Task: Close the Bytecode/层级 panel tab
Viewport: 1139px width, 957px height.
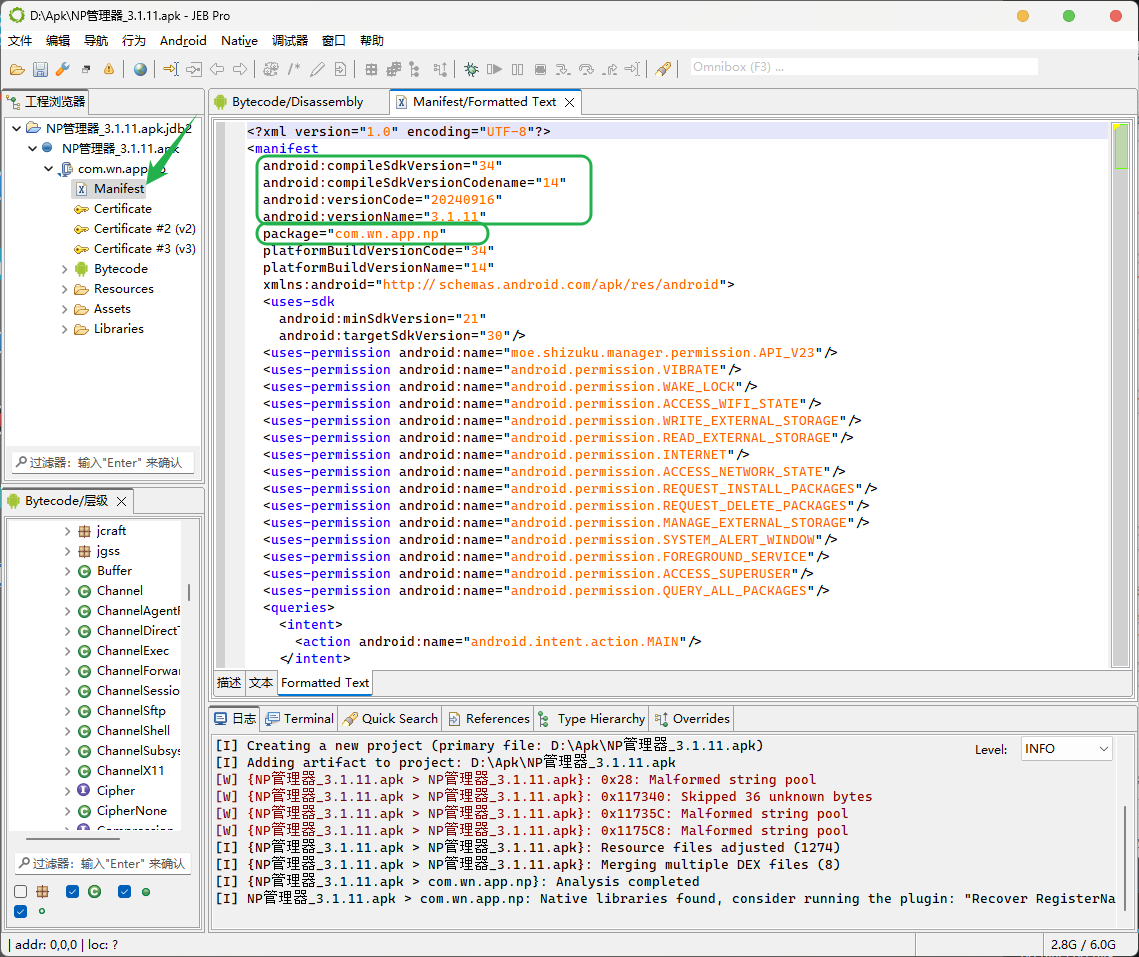Action: coord(121,501)
